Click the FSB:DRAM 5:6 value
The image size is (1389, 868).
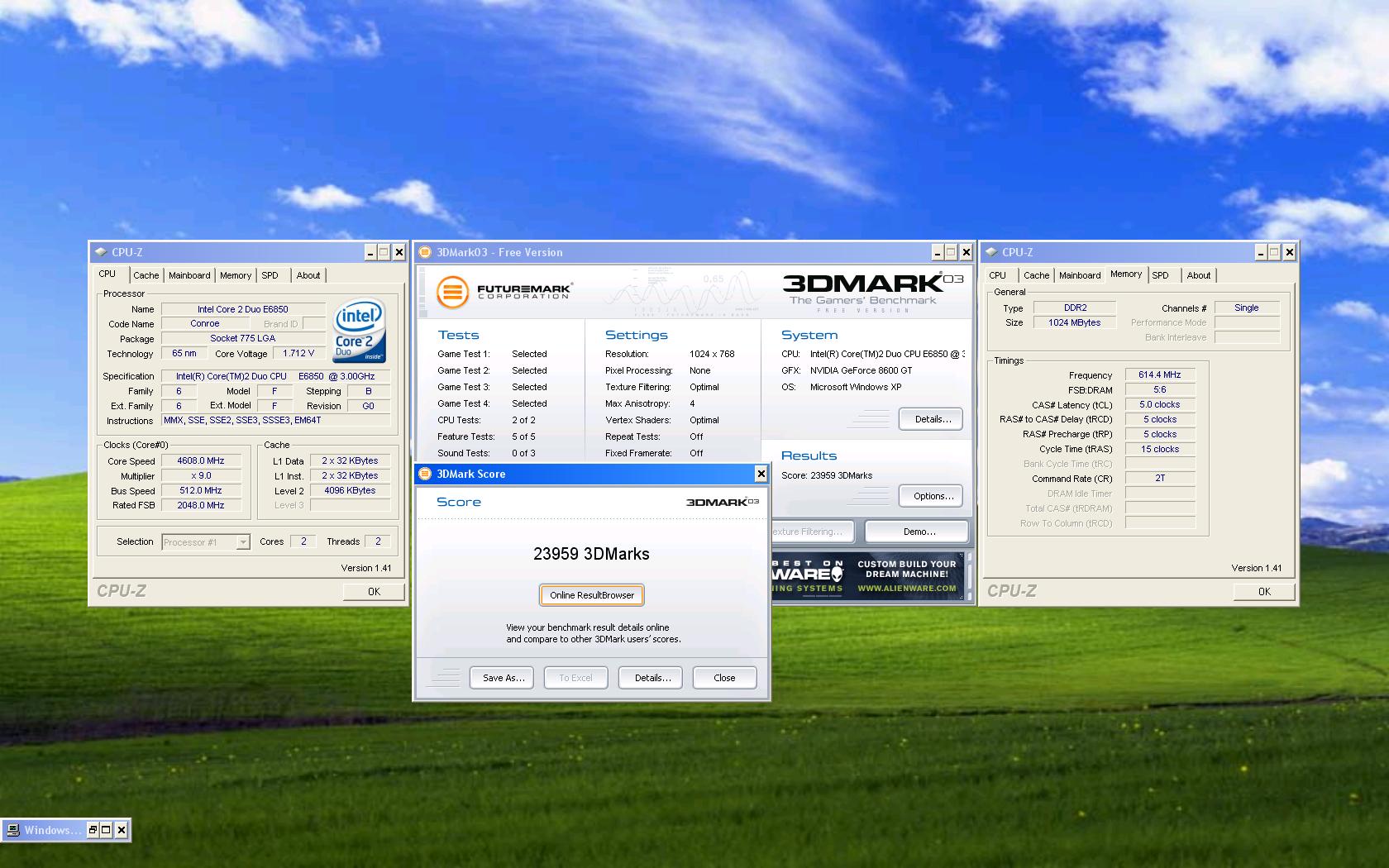coord(1159,390)
